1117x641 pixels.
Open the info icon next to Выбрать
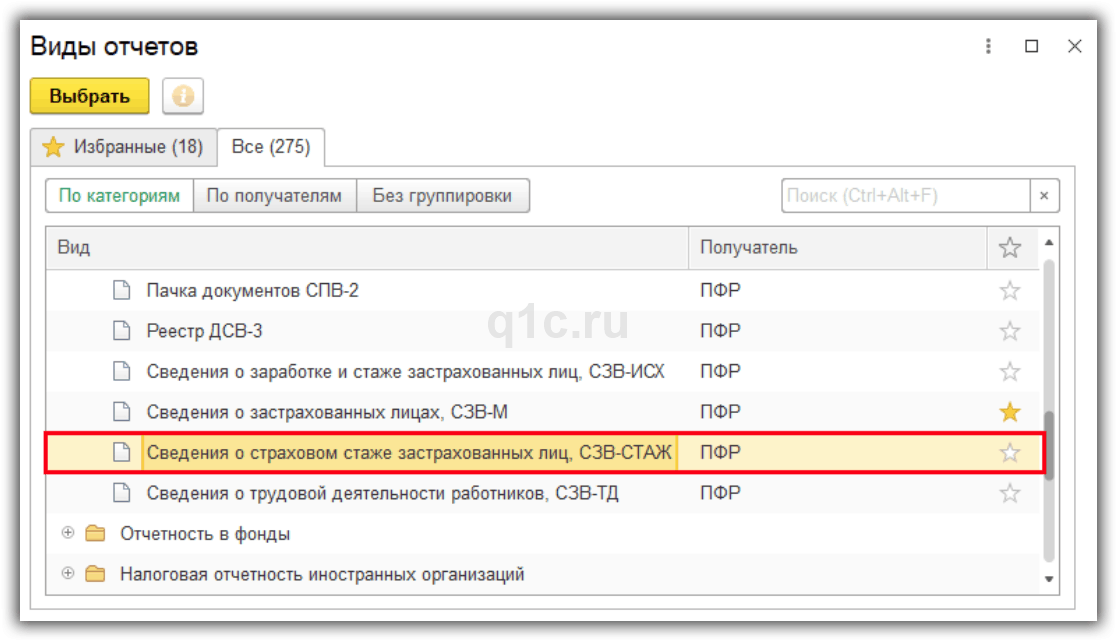click(183, 96)
